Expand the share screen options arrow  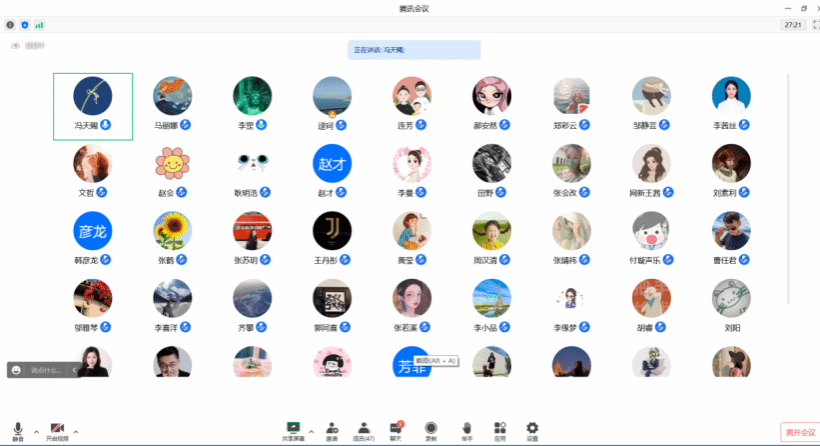pos(311,431)
